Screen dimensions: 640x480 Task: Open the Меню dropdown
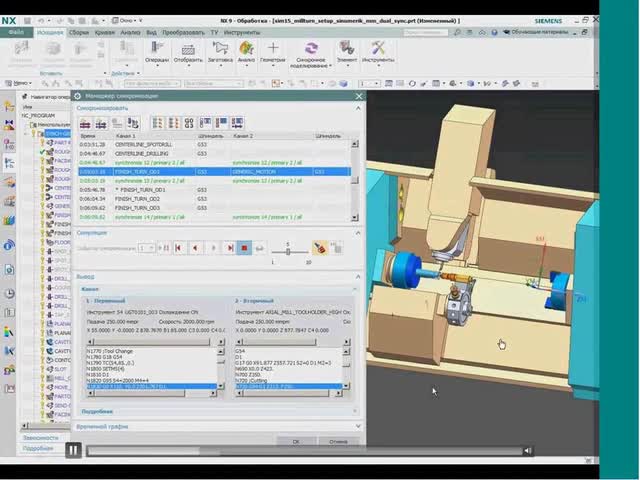19,83
